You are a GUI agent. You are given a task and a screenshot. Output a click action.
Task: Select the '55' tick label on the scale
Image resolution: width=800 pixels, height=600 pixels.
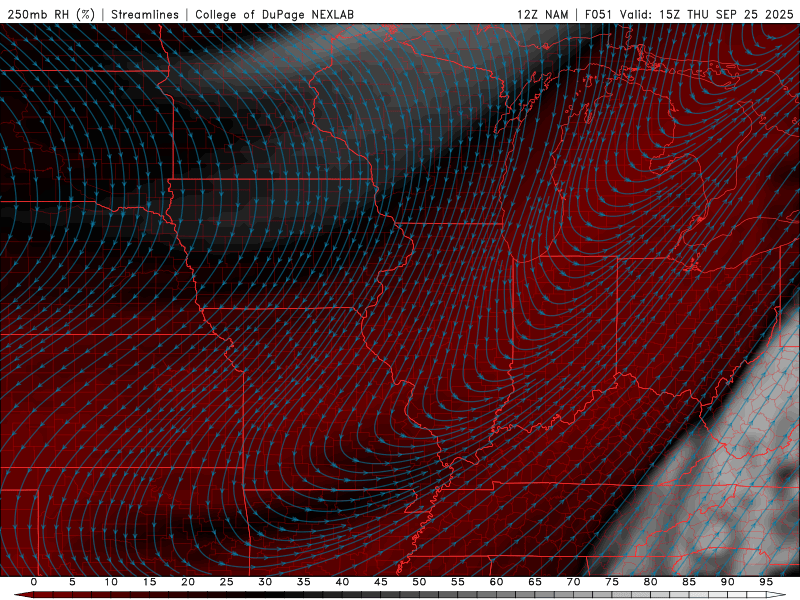coord(458,582)
